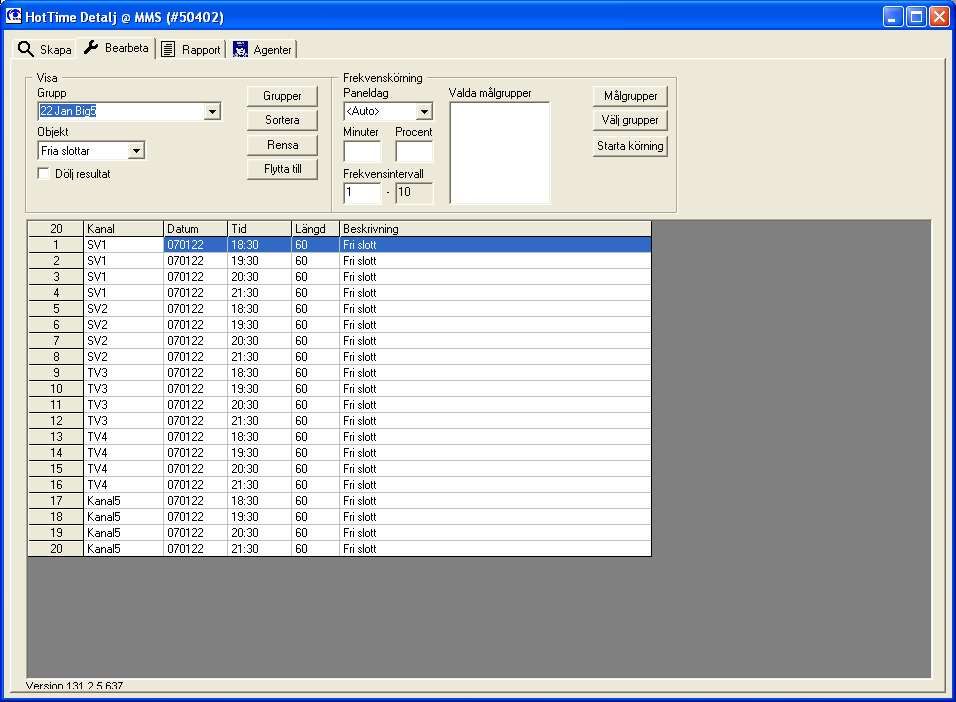Click length 60 in row 11
This screenshot has height=702, width=956.
click(x=315, y=405)
